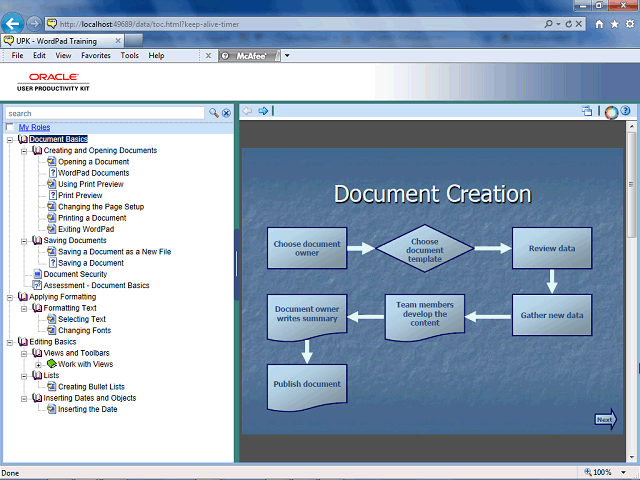Click the player pane forward arrow icon
The width and height of the screenshot is (640, 480).
263,111
